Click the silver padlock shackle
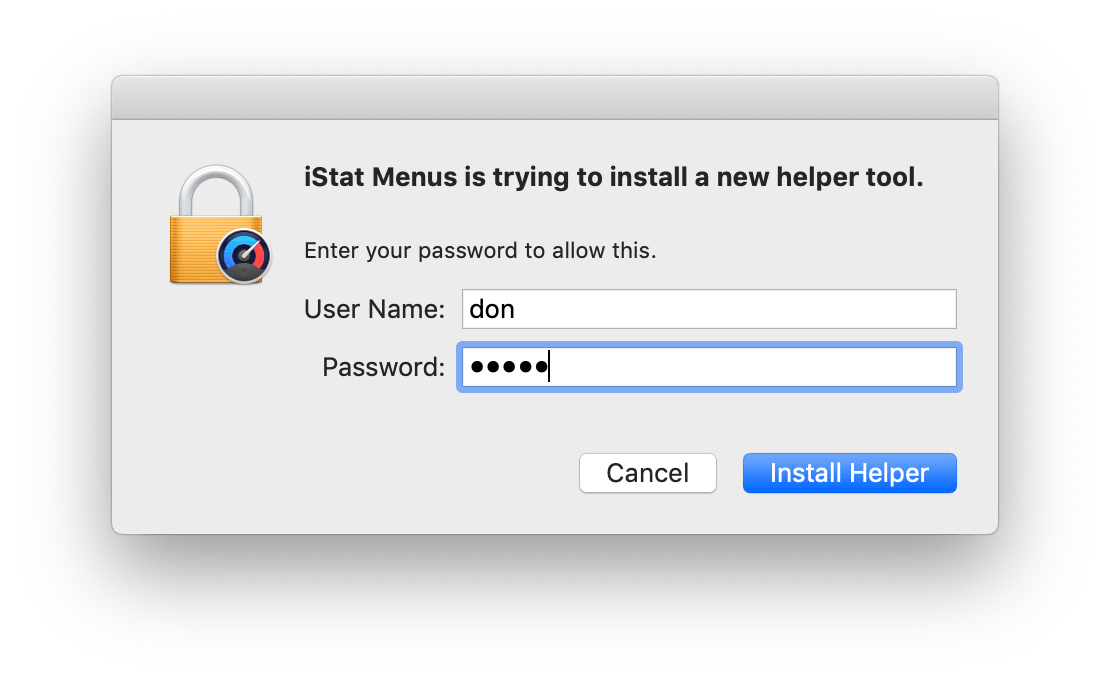This screenshot has width=1110, height=682. (x=216, y=191)
